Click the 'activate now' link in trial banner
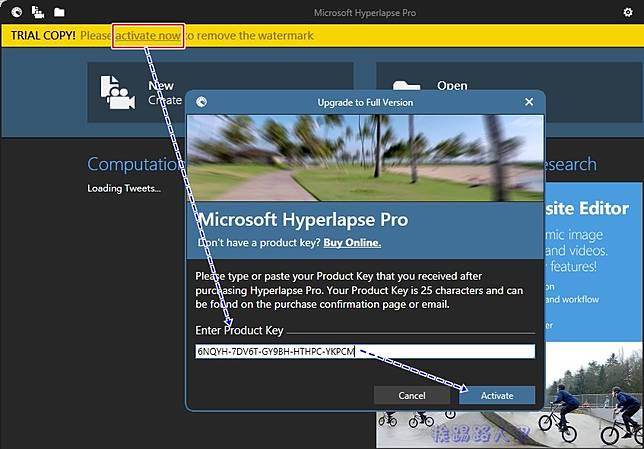This screenshot has height=449, width=644. 148,36
